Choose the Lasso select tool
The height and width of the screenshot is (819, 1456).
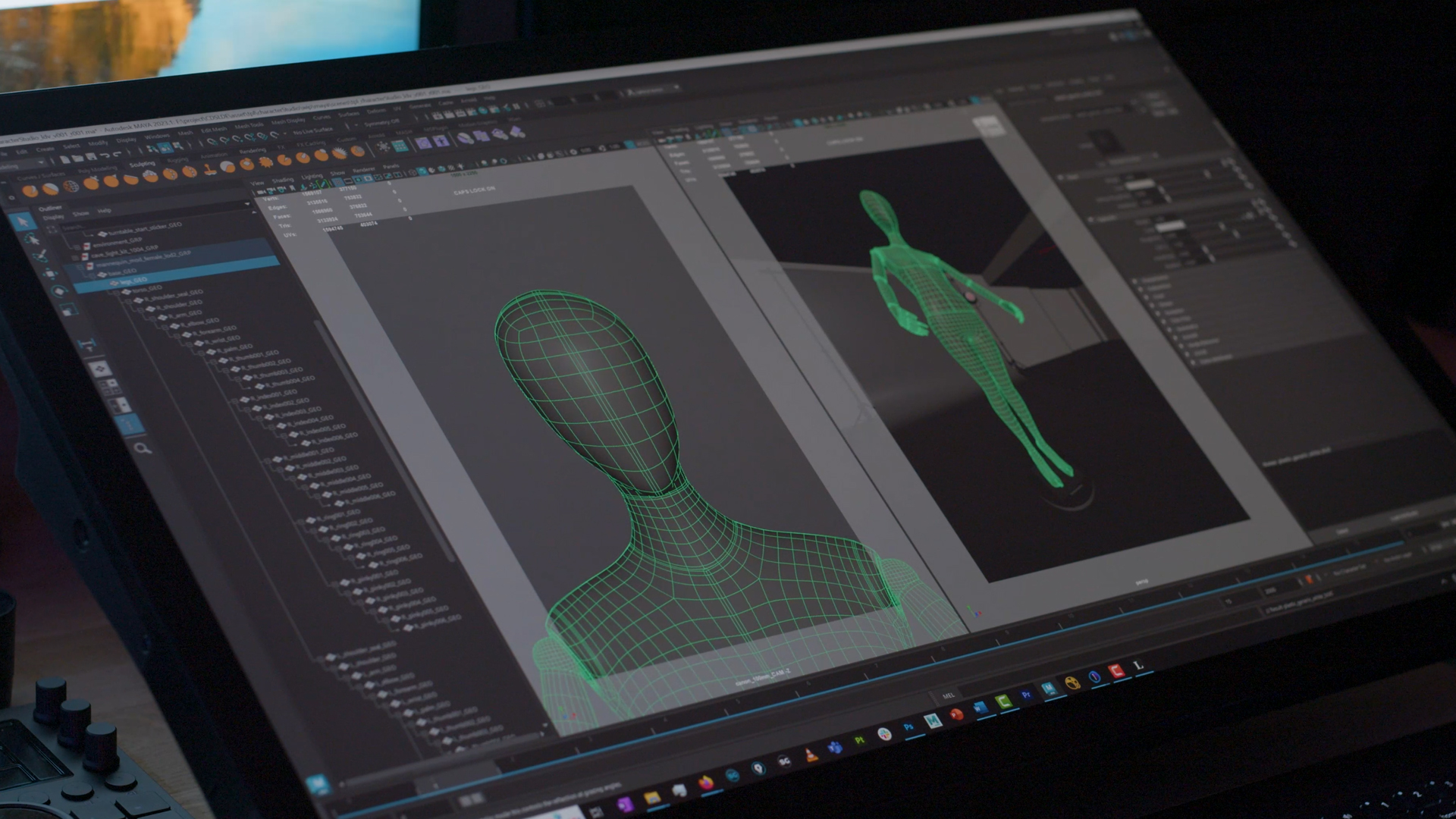pos(33,240)
